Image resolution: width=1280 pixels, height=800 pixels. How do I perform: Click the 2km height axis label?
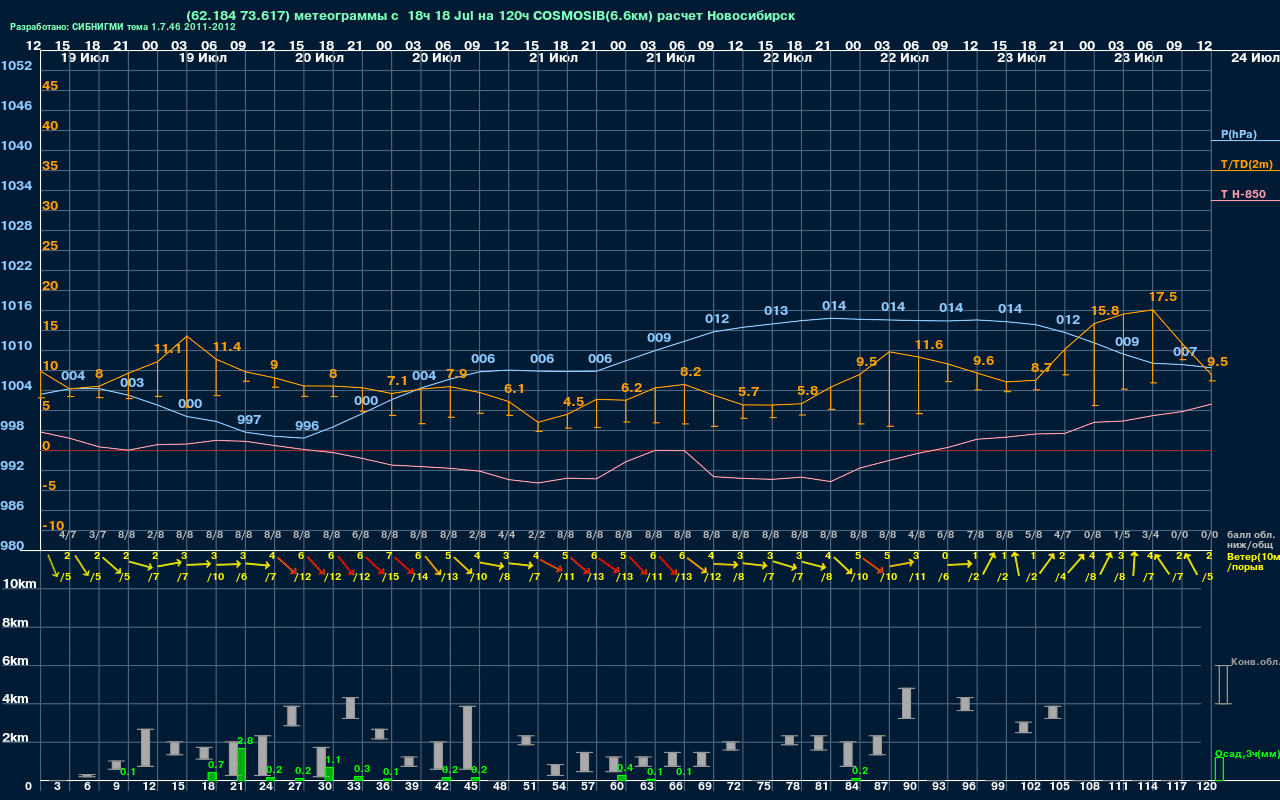click(15, 740)
